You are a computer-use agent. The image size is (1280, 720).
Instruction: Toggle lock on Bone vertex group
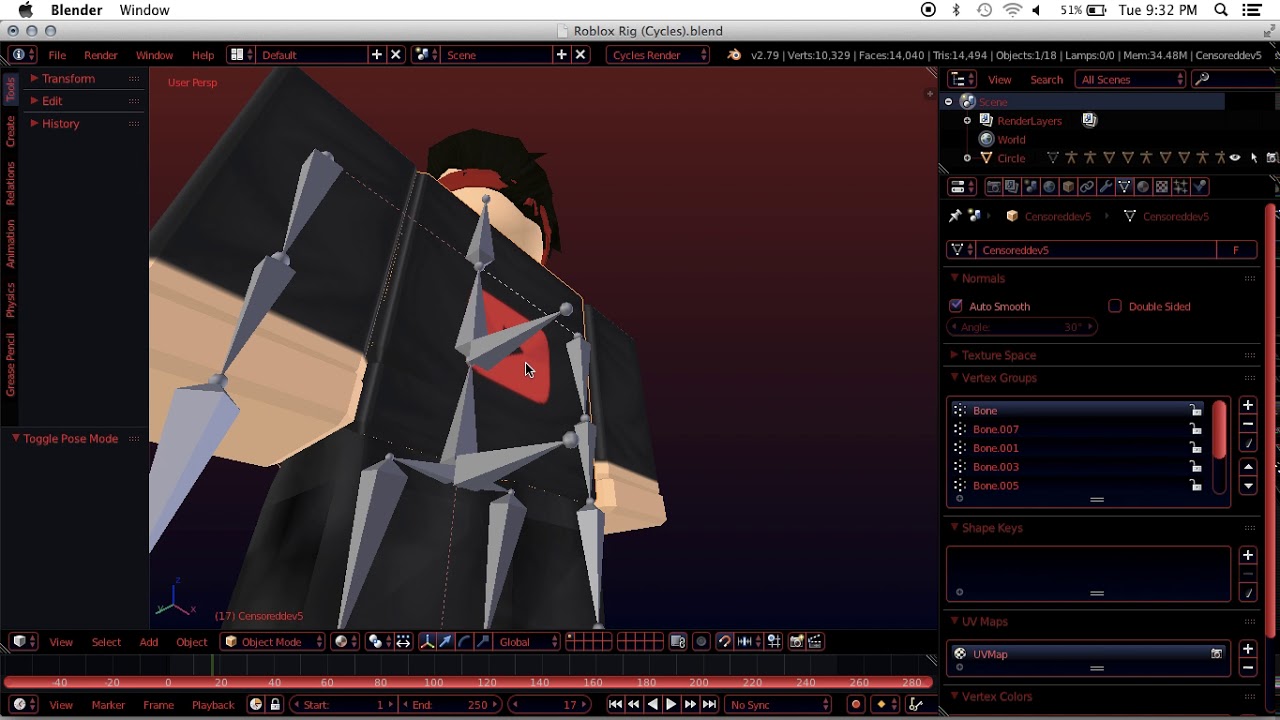1195,410
